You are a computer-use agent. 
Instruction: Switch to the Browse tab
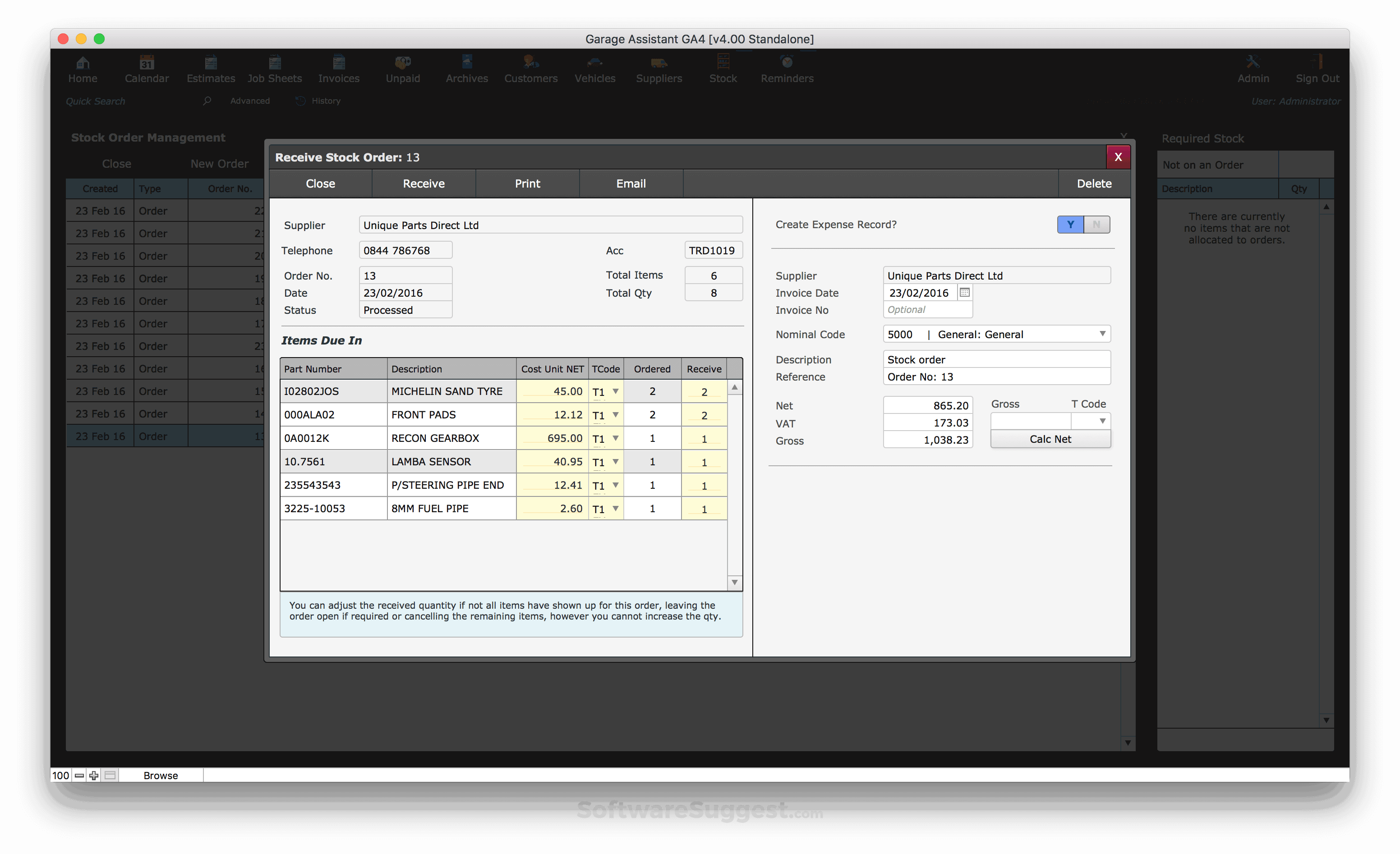point(161,775)
